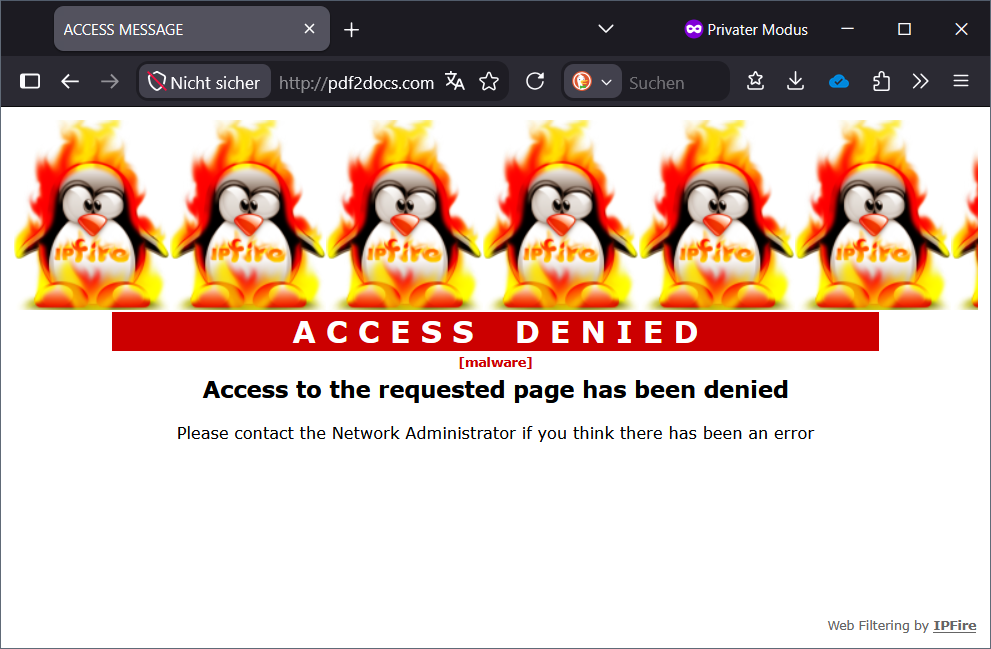Reload the current page
Viewport: 991px width, 649px height.
click(x=535, y=82)
